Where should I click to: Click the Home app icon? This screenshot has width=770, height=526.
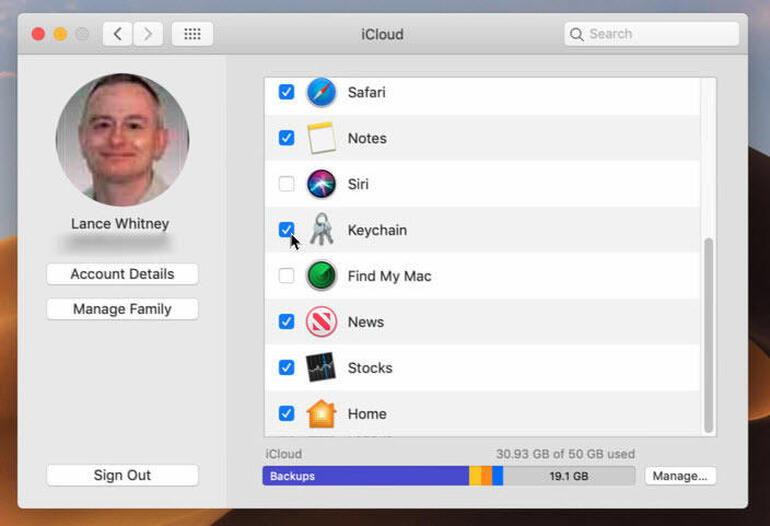pyautogui.click(x=321, y=414)
